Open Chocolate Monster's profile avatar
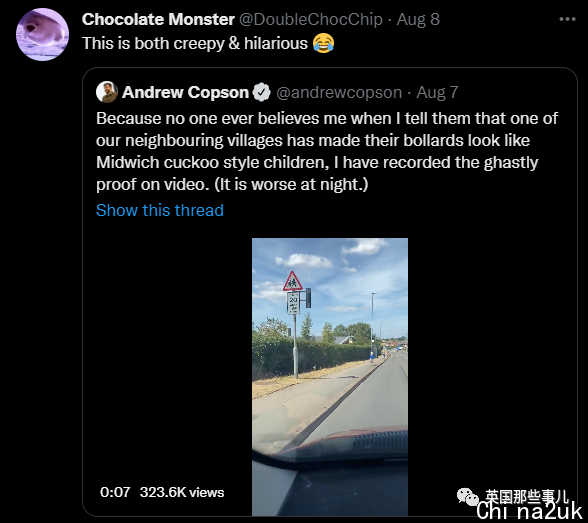Viewport: 588px width, 523px height. 42,34
